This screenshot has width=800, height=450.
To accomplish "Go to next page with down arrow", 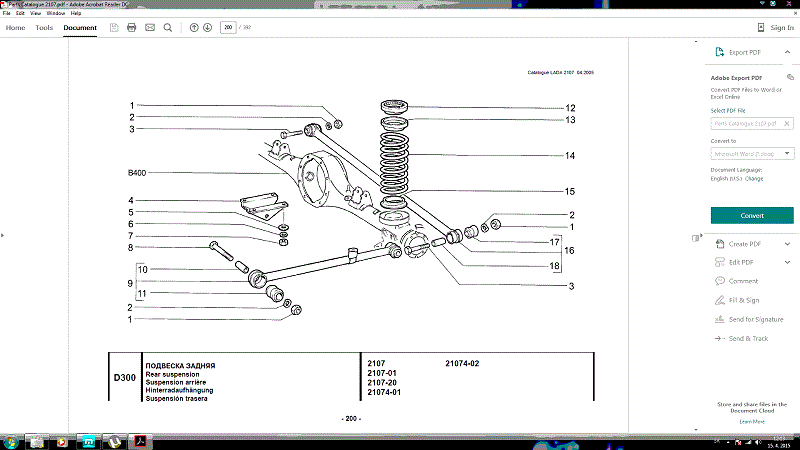I will tap(207, 28).
